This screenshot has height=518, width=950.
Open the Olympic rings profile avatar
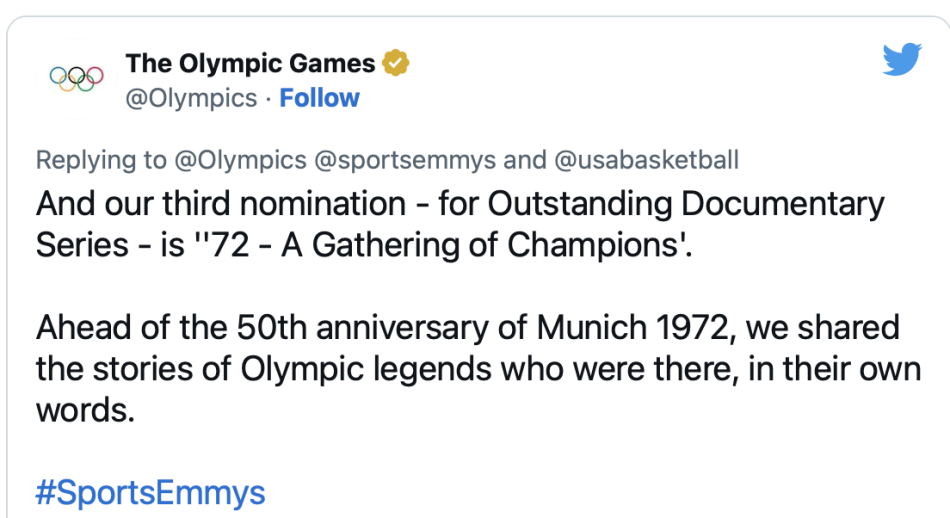click(x=77, y=77)
